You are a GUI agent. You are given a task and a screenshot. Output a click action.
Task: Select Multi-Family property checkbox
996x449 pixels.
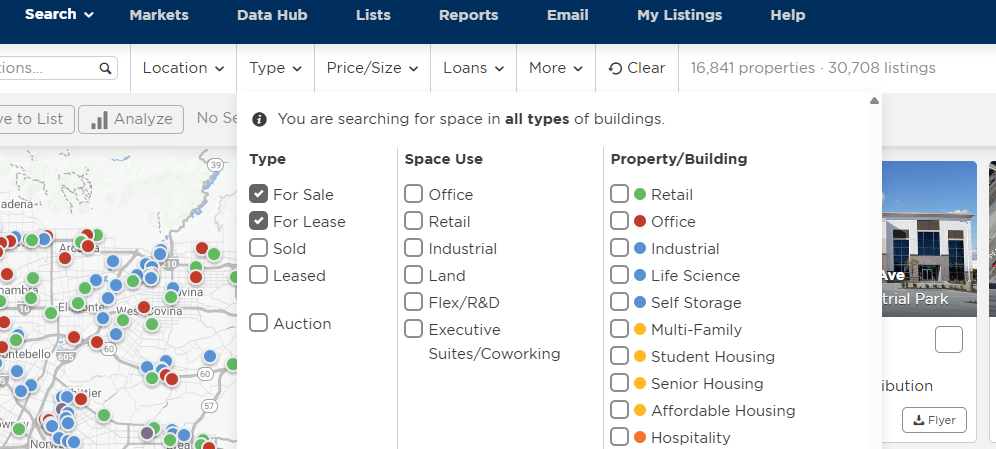619,330
